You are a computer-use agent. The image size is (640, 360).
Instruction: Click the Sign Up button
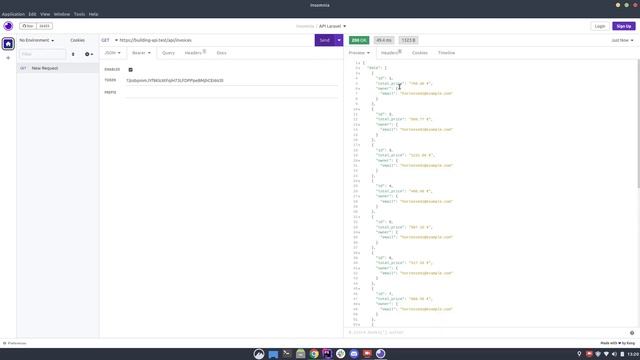[x=624, y=26]
